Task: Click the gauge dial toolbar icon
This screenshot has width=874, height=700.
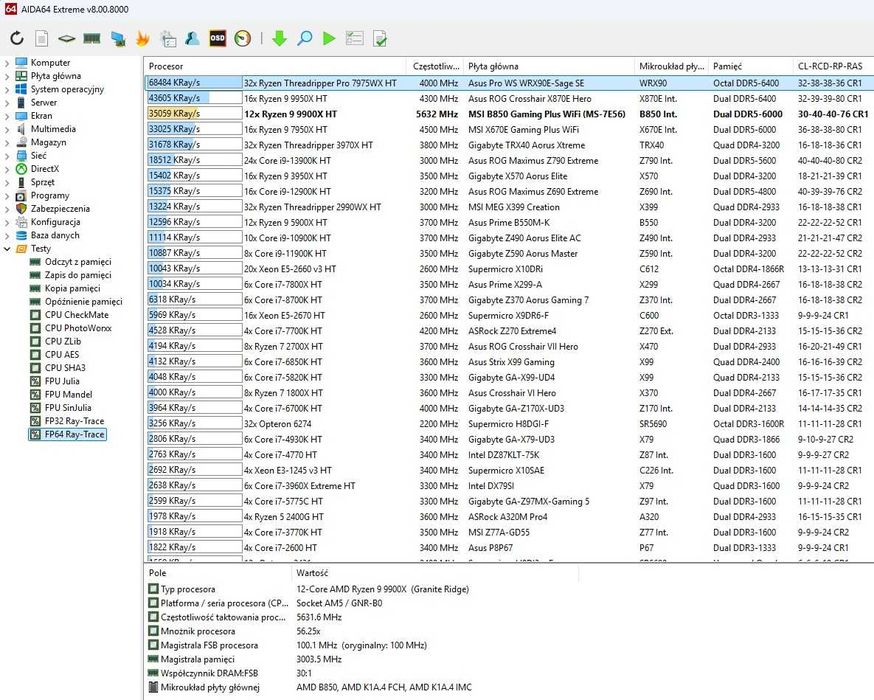Action: point(242,38)
